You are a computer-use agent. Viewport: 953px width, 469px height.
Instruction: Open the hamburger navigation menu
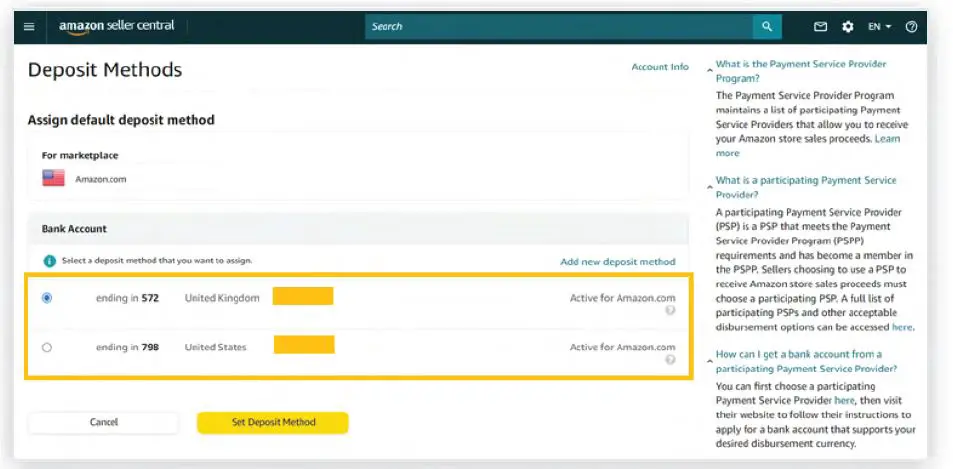pyautogui.click(x=29, y=27)
